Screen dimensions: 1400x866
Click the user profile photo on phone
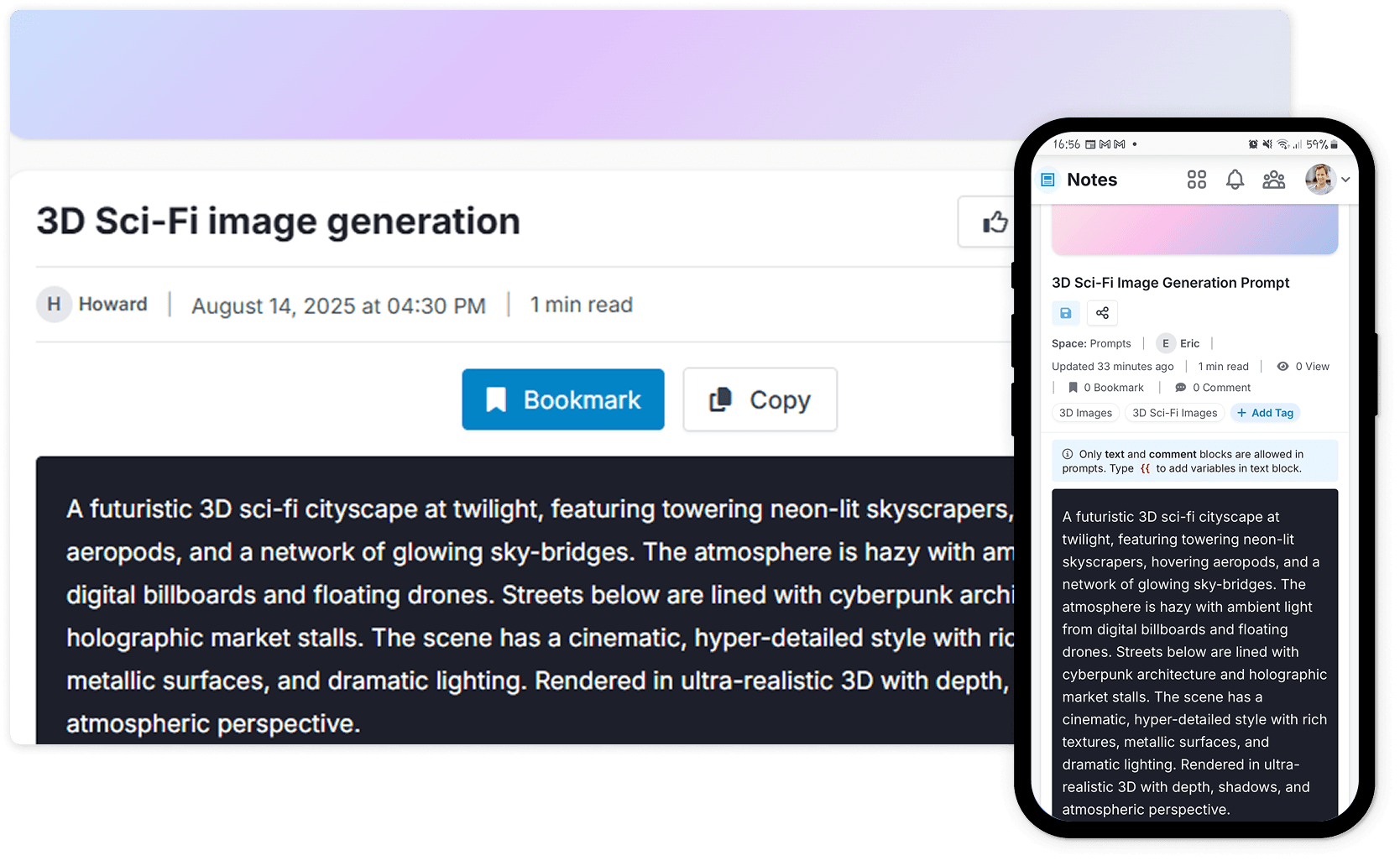click(x=1320, y=180)
